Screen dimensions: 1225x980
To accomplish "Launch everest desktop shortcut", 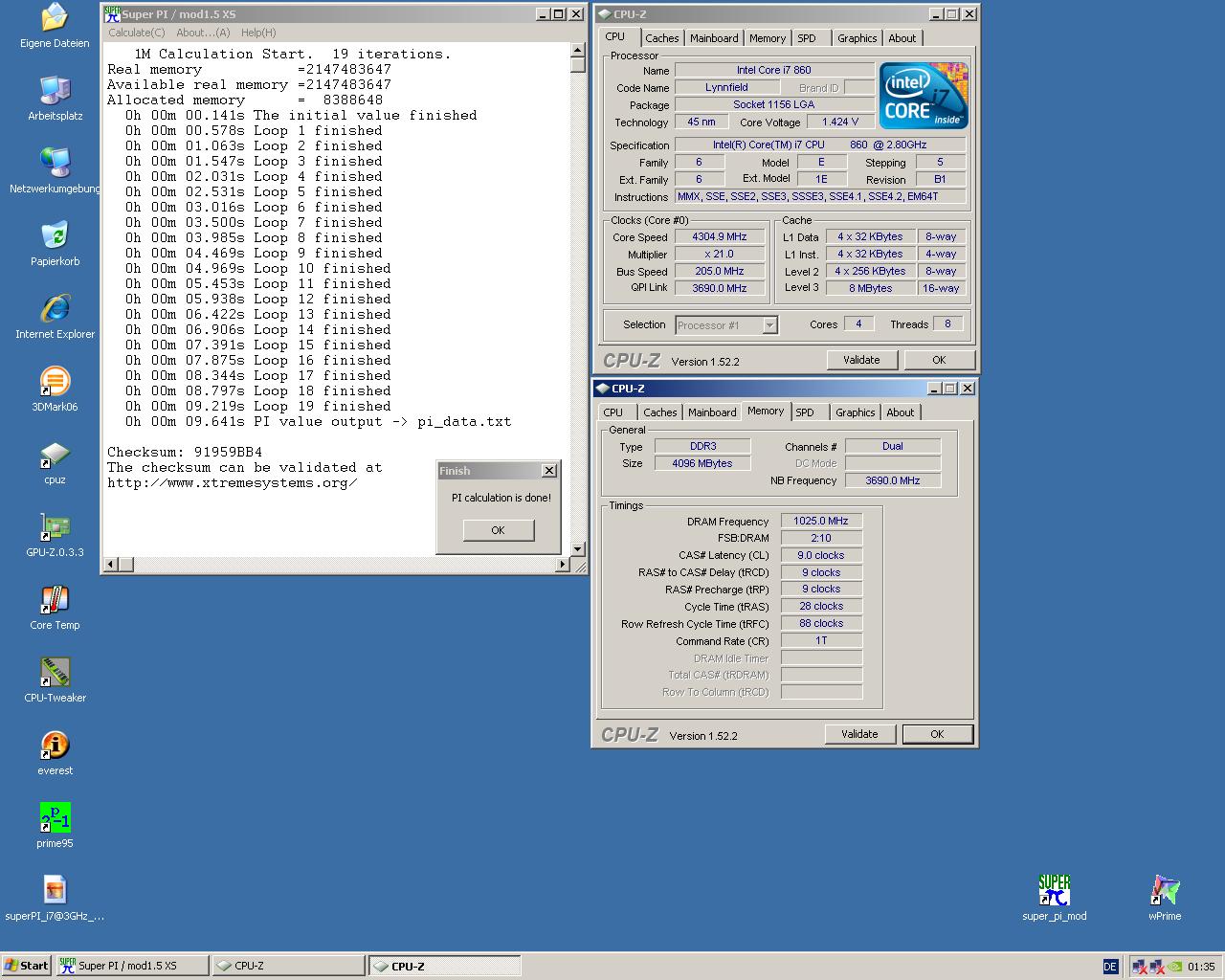I will tap(55, 753).
